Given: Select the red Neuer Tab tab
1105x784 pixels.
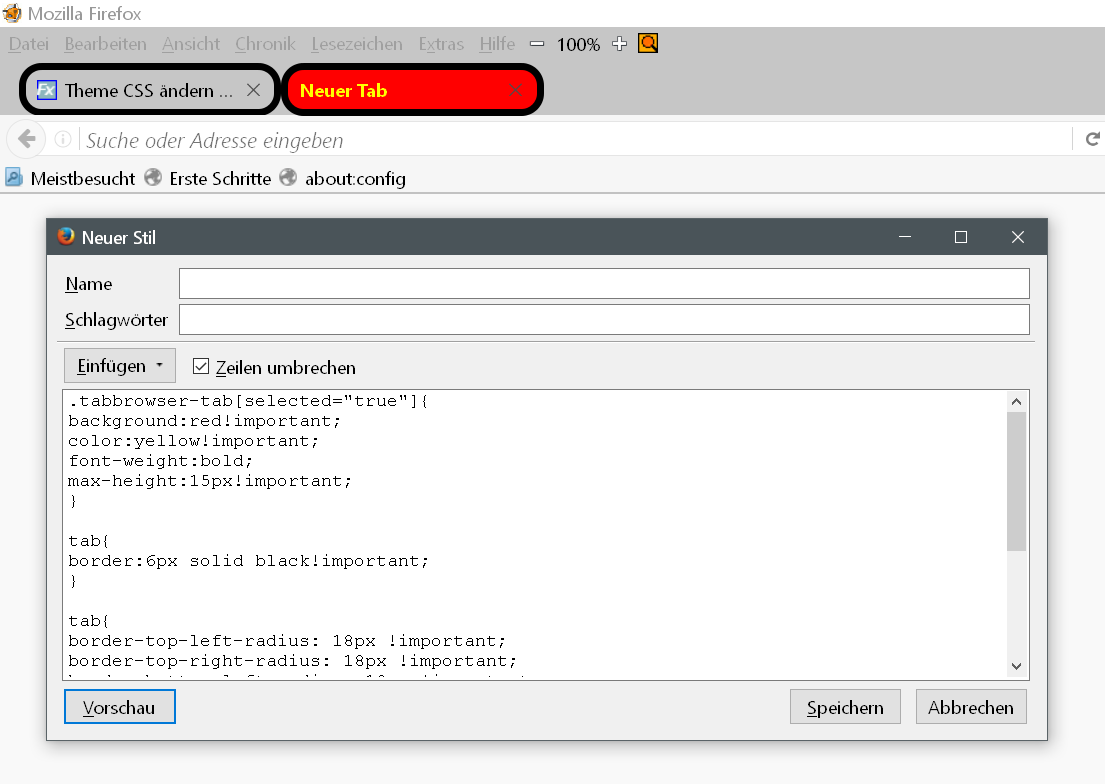Looking at the screenshot, I should (412, 90).
